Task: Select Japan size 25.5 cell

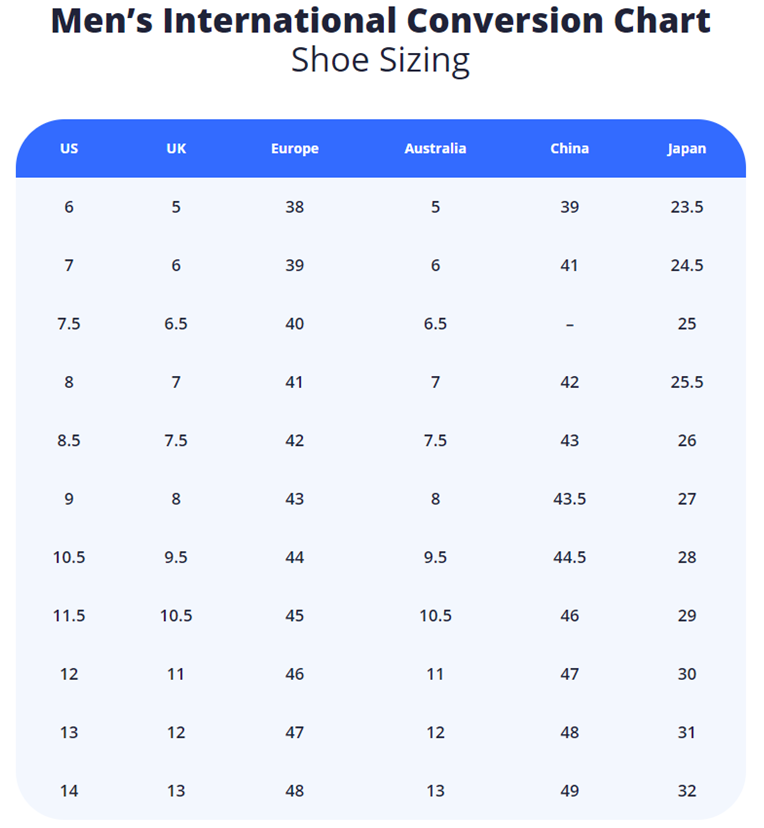Action: [687, 382]
